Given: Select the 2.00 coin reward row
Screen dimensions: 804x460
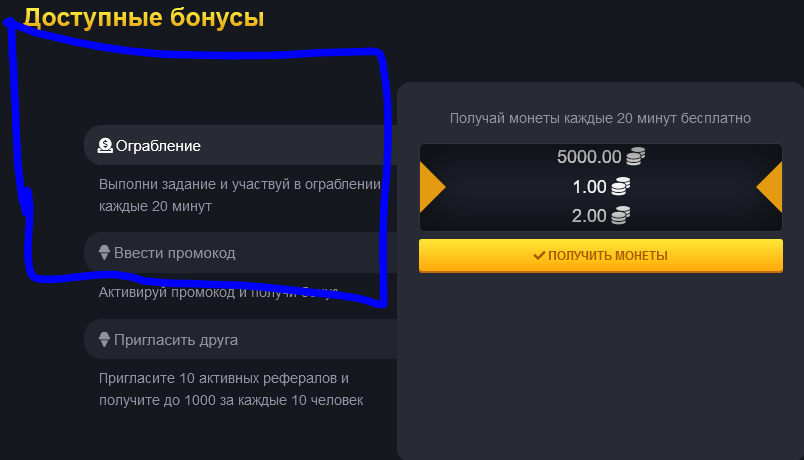Looking at the screenshot, I should click(x=590, y=215).
